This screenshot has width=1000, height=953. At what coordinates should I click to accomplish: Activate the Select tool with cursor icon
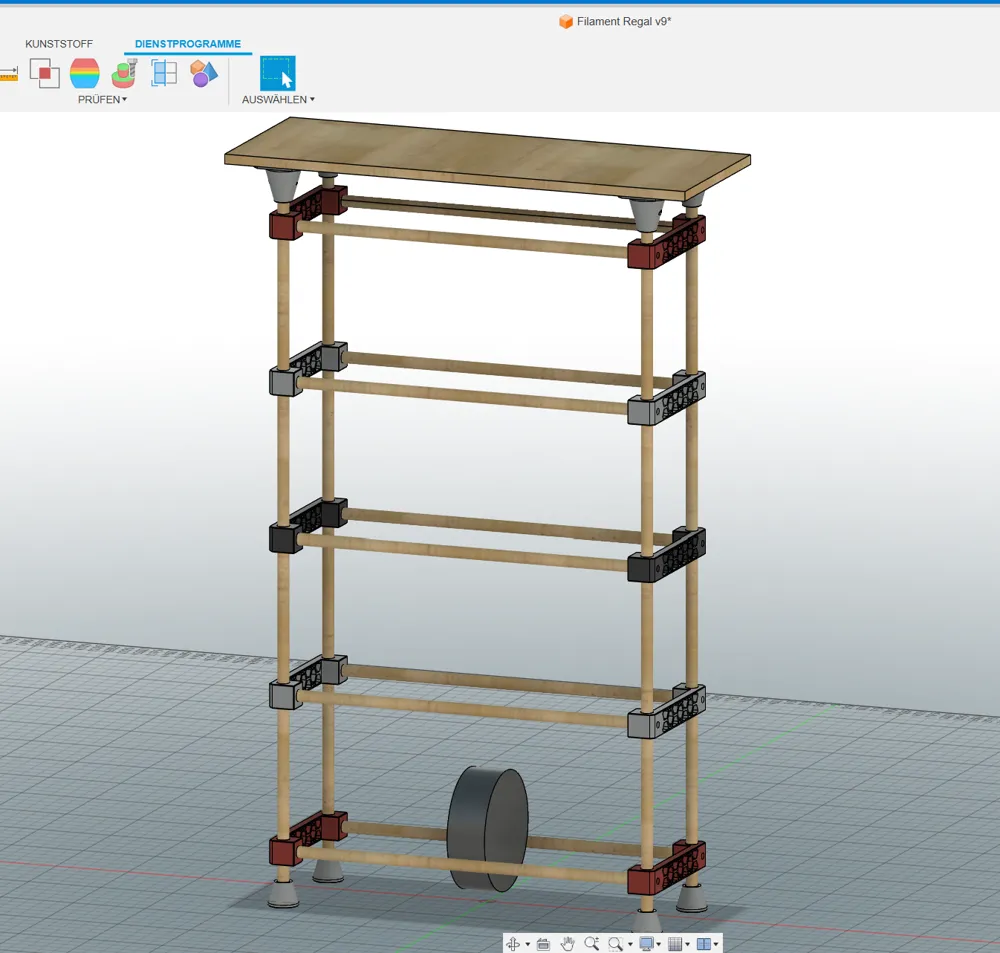click(x=278, y=73)
